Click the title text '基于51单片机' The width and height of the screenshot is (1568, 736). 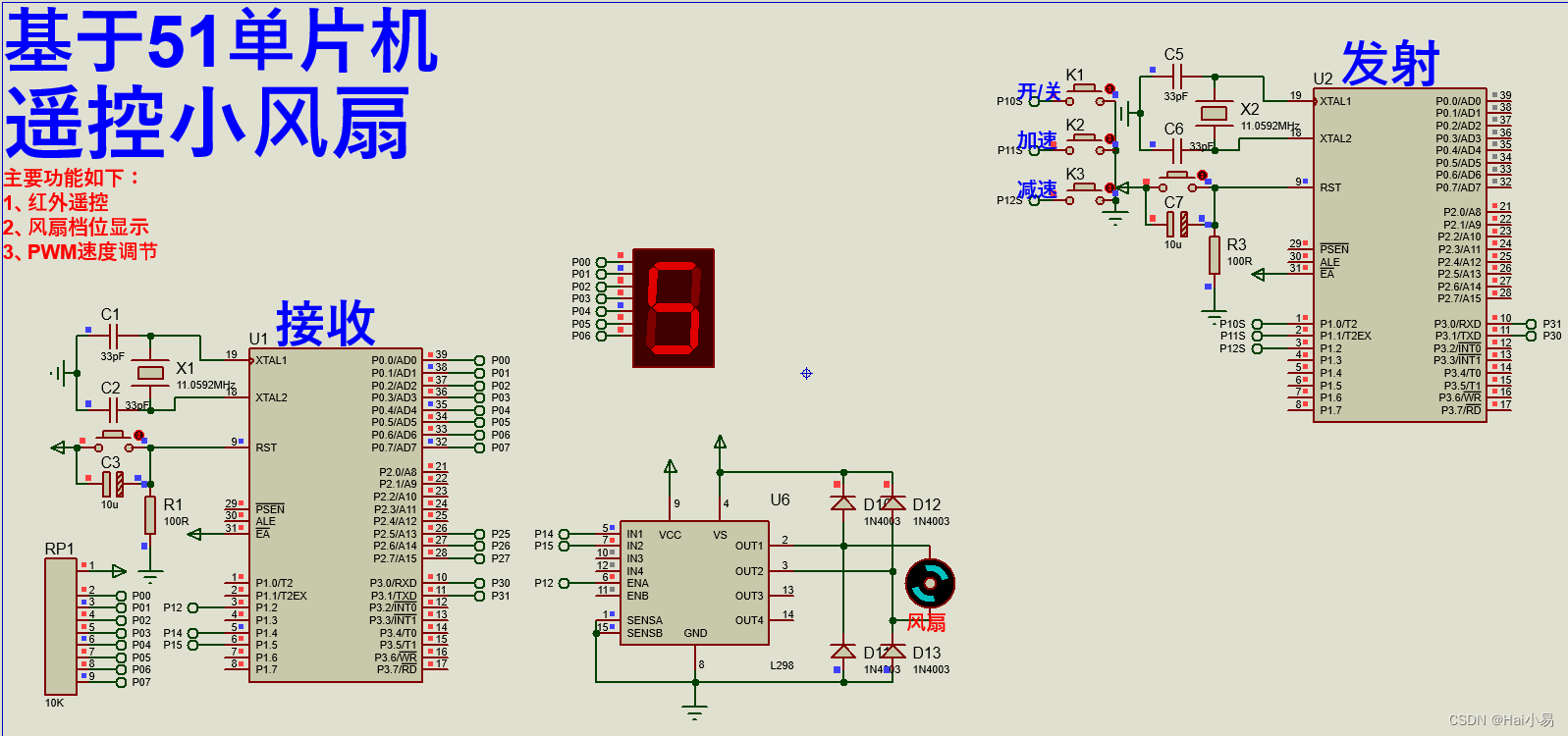[x=222, y=41]
